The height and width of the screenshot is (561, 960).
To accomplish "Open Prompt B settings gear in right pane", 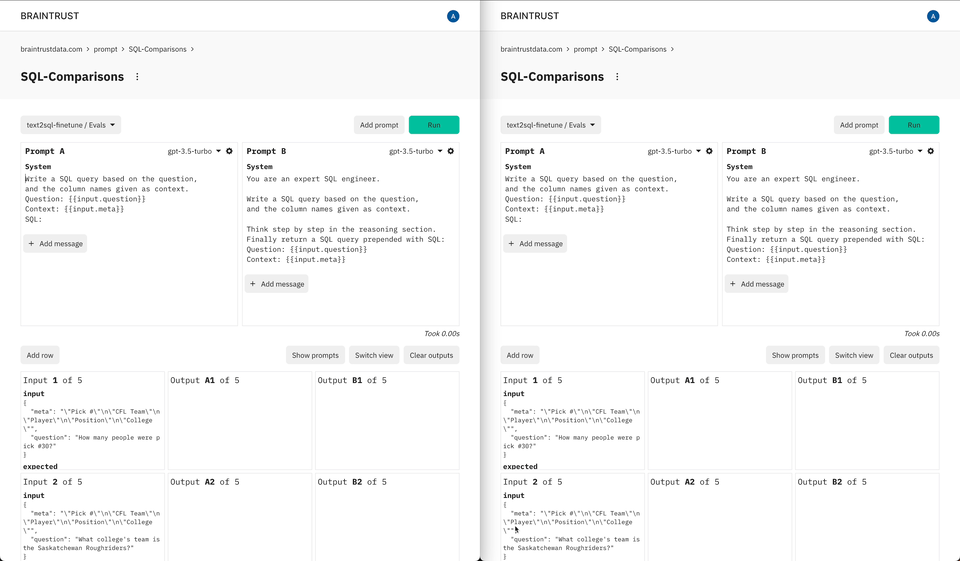I will [931, 151].
